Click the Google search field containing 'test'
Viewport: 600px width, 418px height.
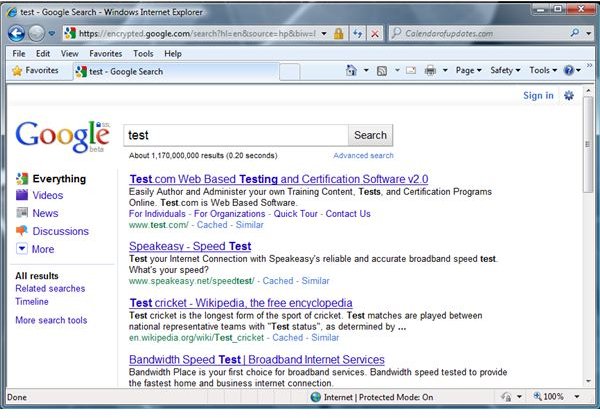pos(236,135)
